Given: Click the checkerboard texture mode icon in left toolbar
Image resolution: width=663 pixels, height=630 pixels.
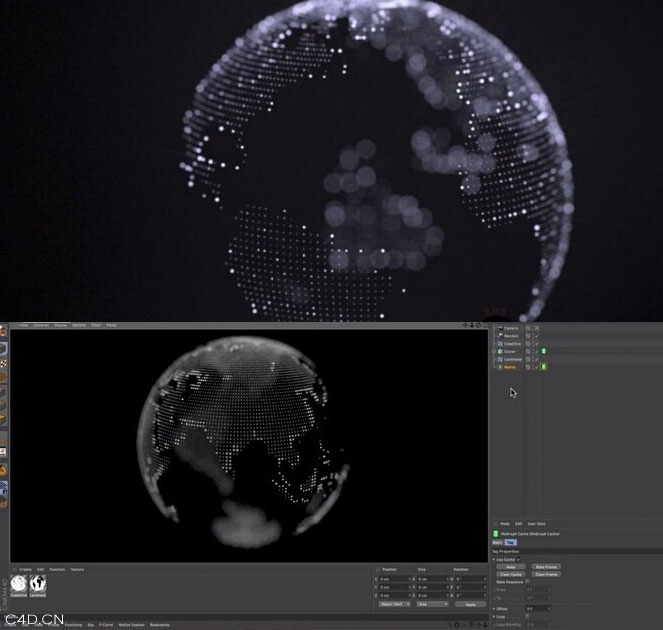Looking at the screenshot, I should [3, 364].
